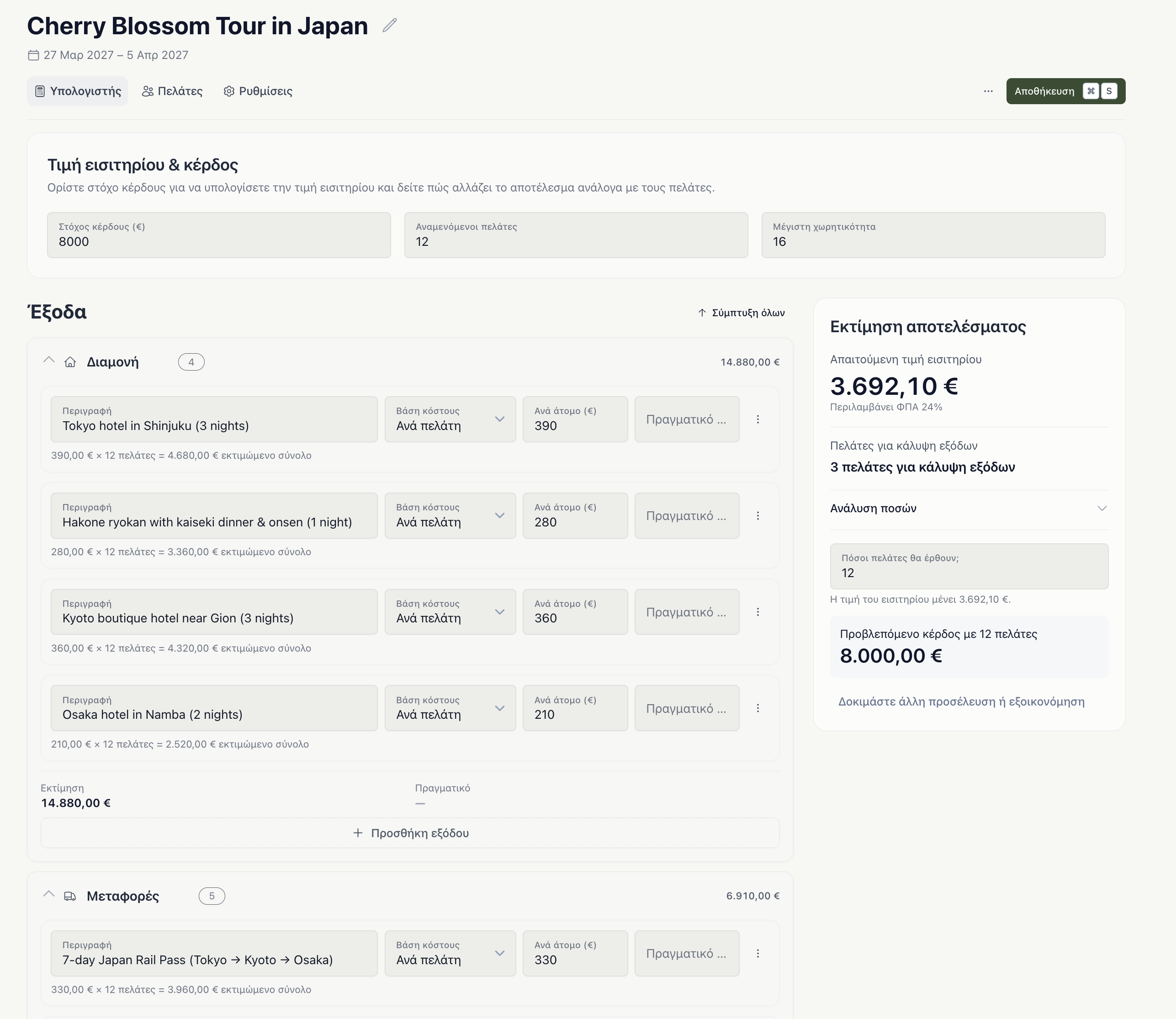Click the truck icon in Μεταφορές header
The height and width of the screenshot is (1019, 1176).
click(70, 896)
